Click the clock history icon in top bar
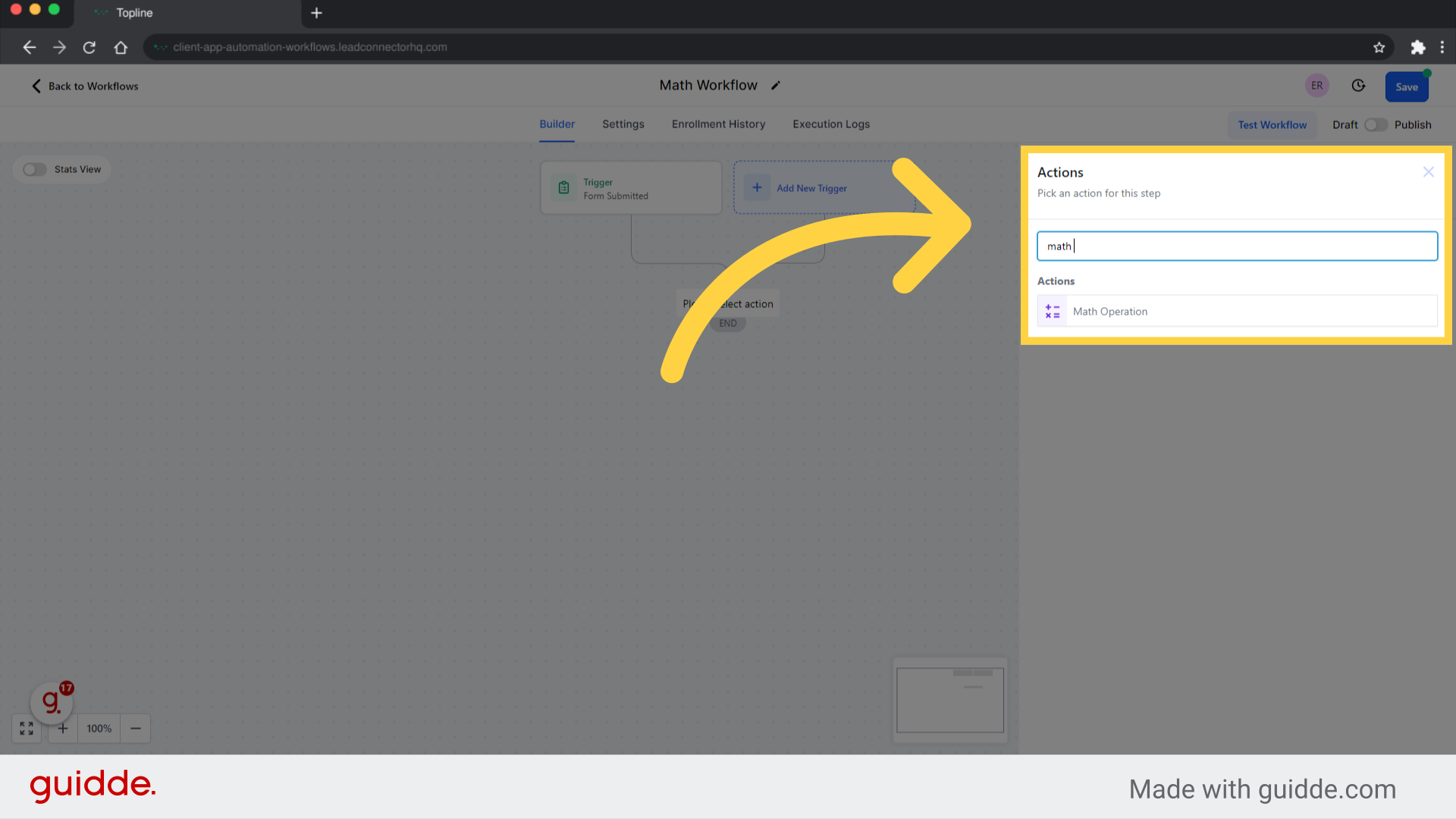This screenshot has width=1456, height=819. 1358,85
